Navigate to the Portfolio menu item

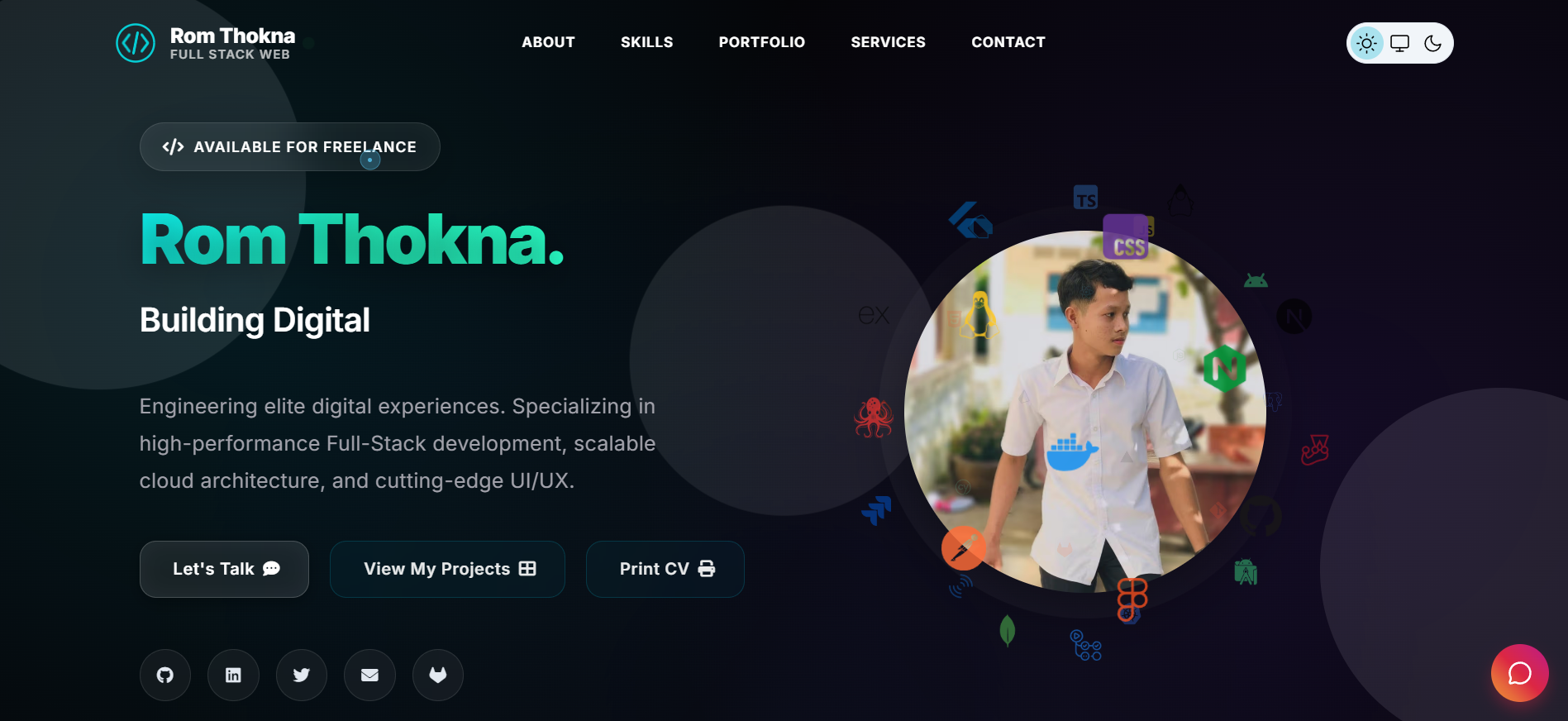761,42
